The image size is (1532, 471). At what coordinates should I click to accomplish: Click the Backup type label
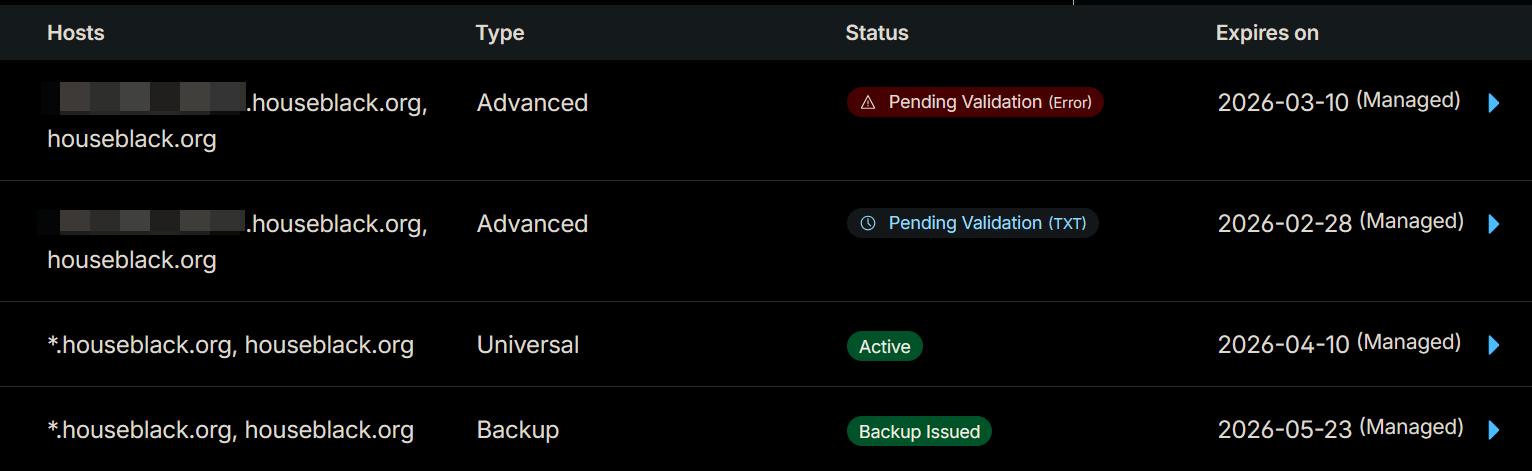518,430
